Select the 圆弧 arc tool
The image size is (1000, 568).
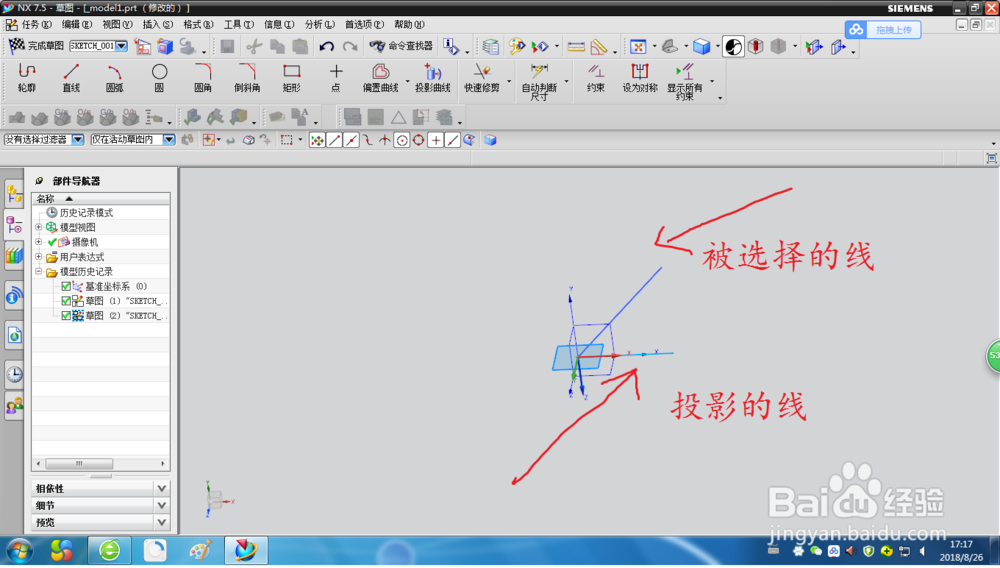point(115,78)
